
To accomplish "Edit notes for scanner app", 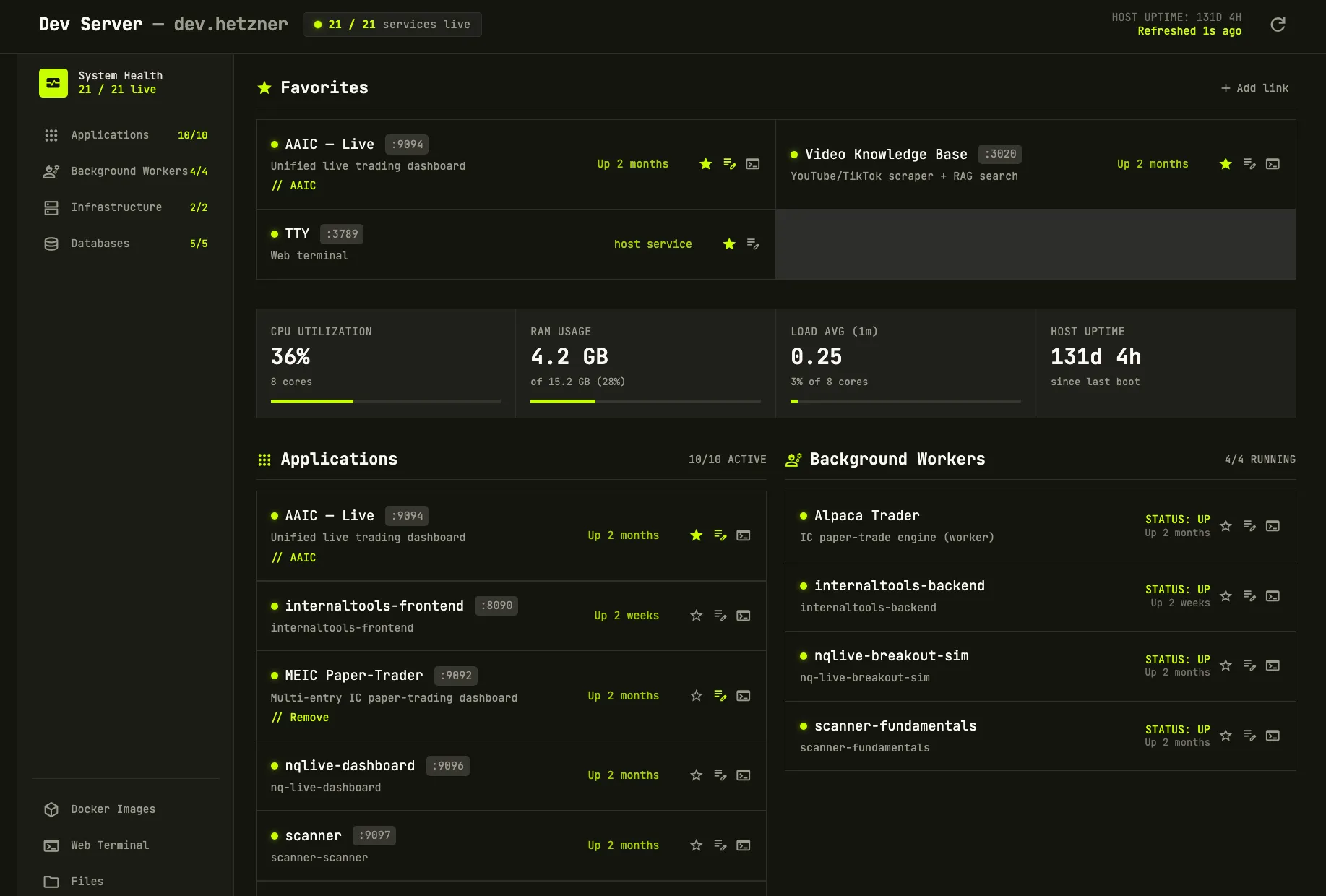I will coord(720,845).
